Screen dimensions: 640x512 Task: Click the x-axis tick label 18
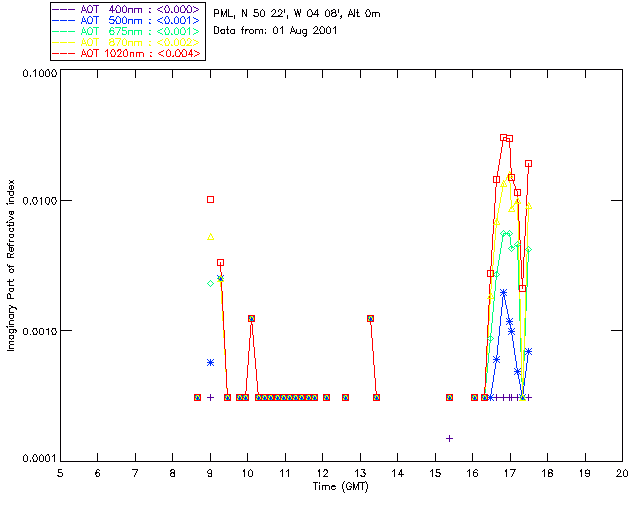point(547,473)
